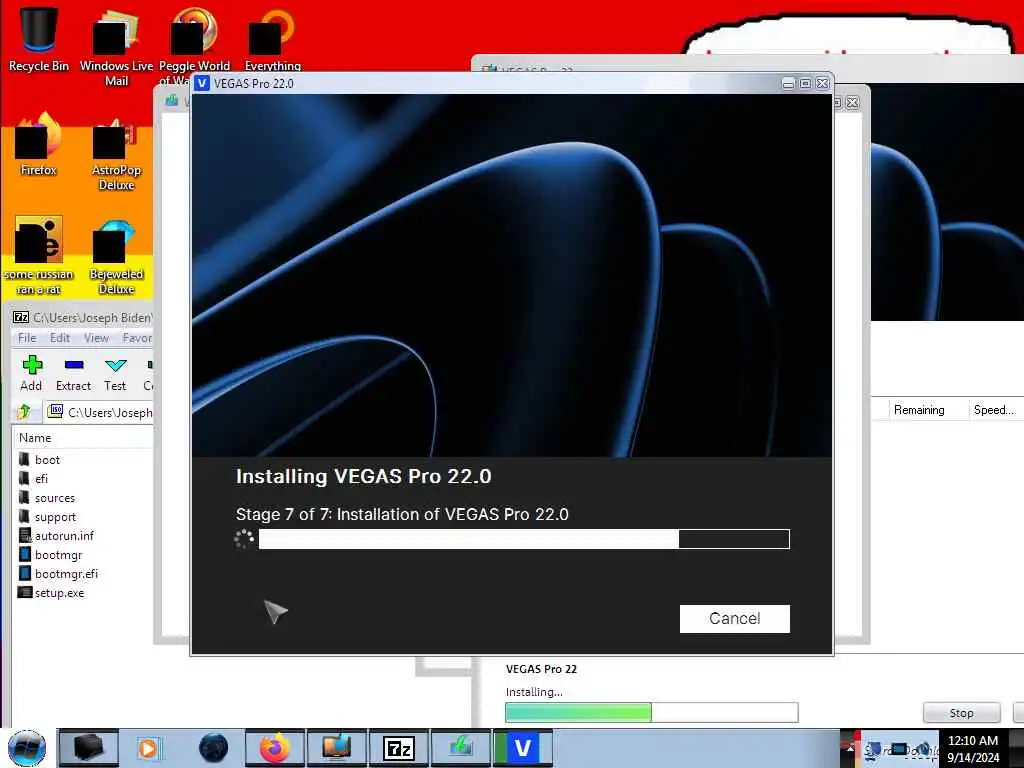The image size is (1024, 768).
Task: Open Bejeweled Deluxe desktop shortcut
Action: tap(116, 256)
